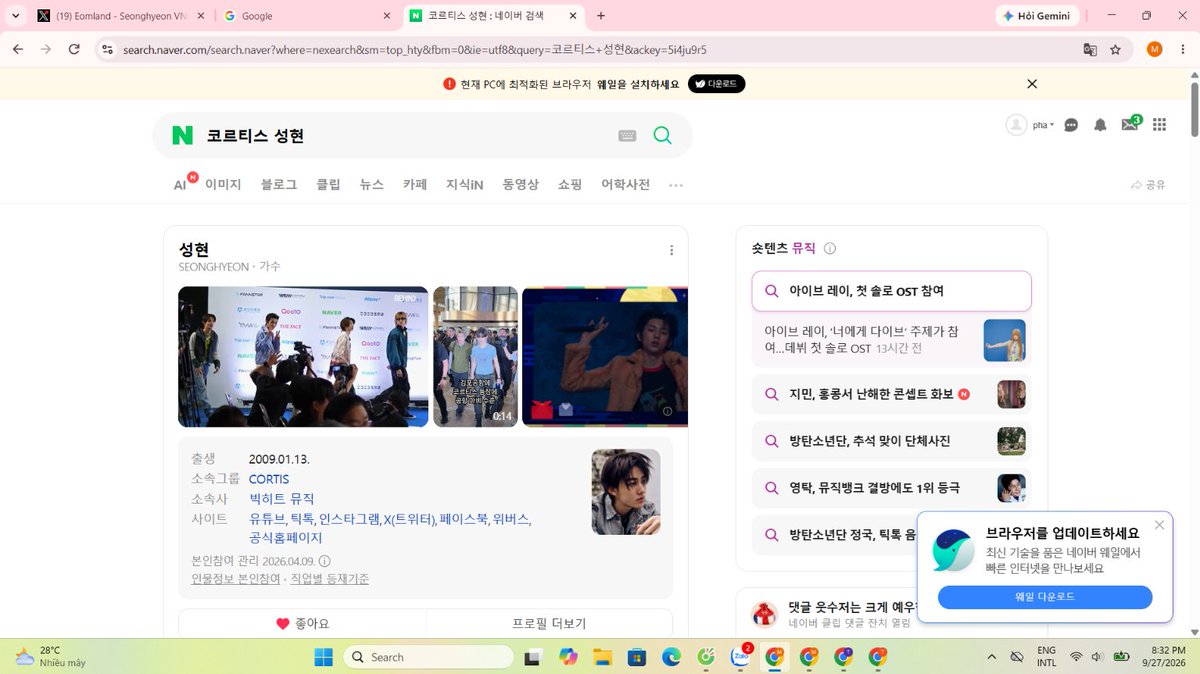The height and width of the screenshot is (674, 1200).
Task: Open the press event photo thumbnail
Action: click(x=303, y=357)
